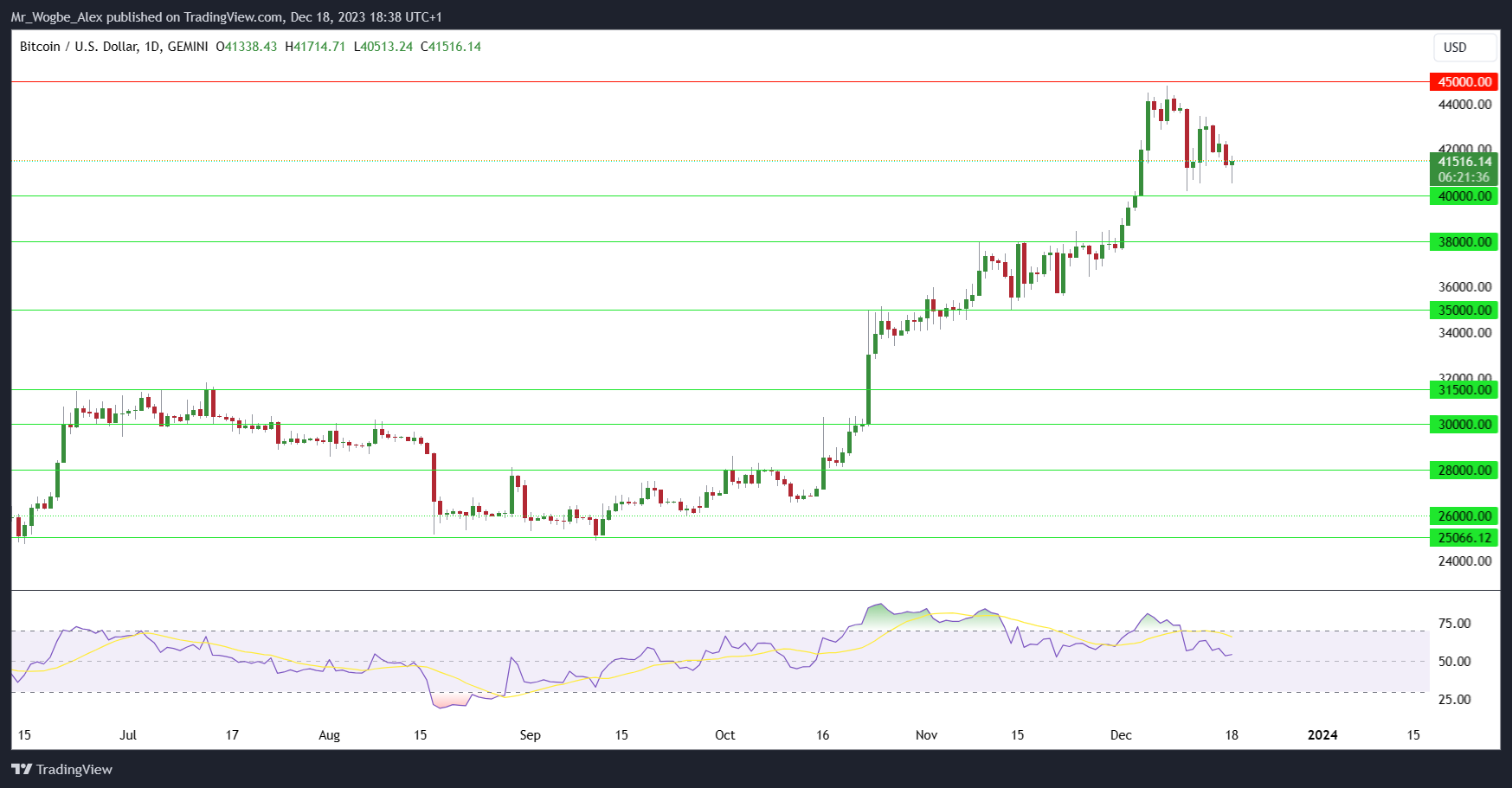The image size is (1512, 788).
Task: Click the Oct label on time axis
Action: tap(724, 735)
